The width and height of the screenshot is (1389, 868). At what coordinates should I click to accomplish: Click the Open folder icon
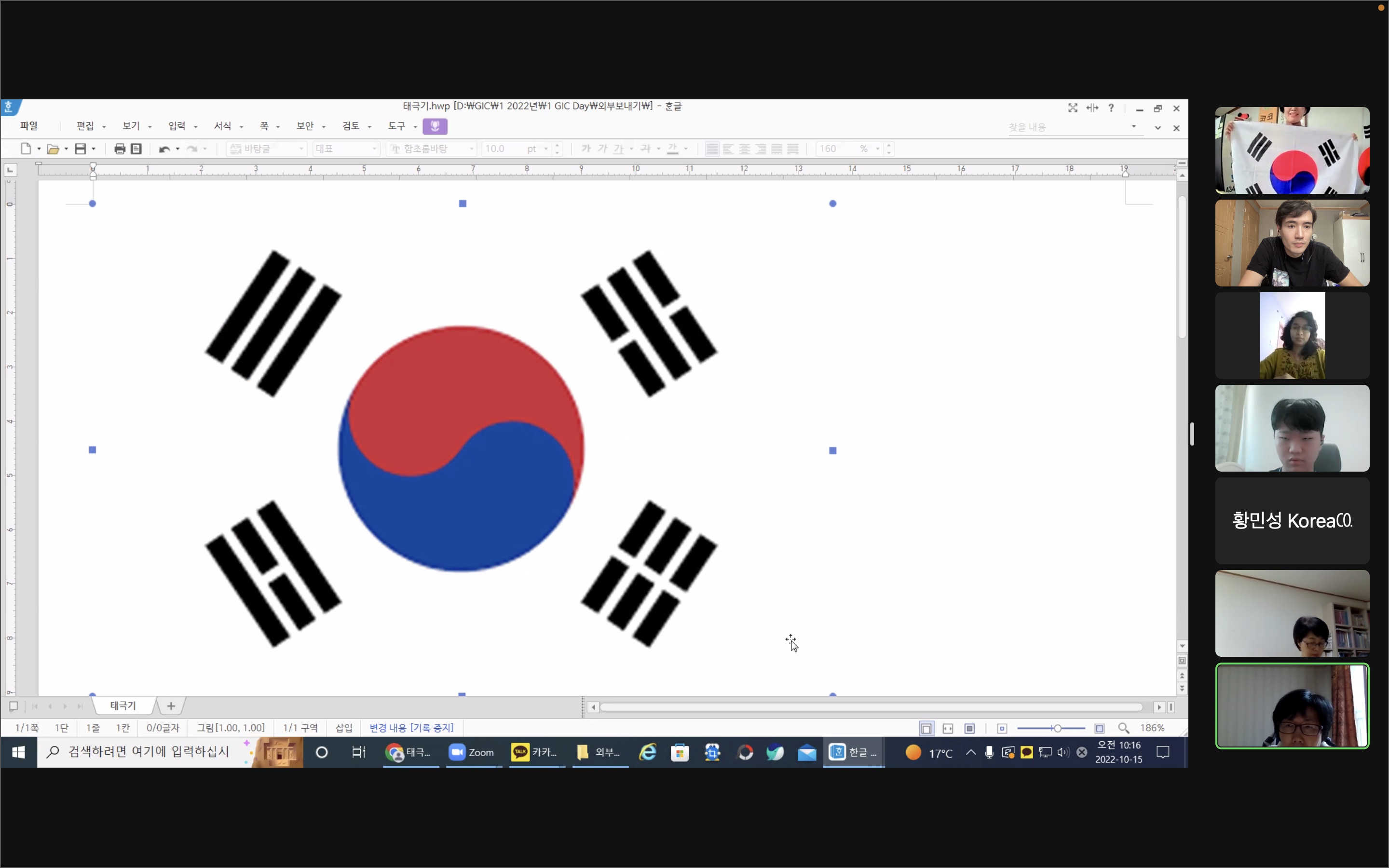(53, 149)
